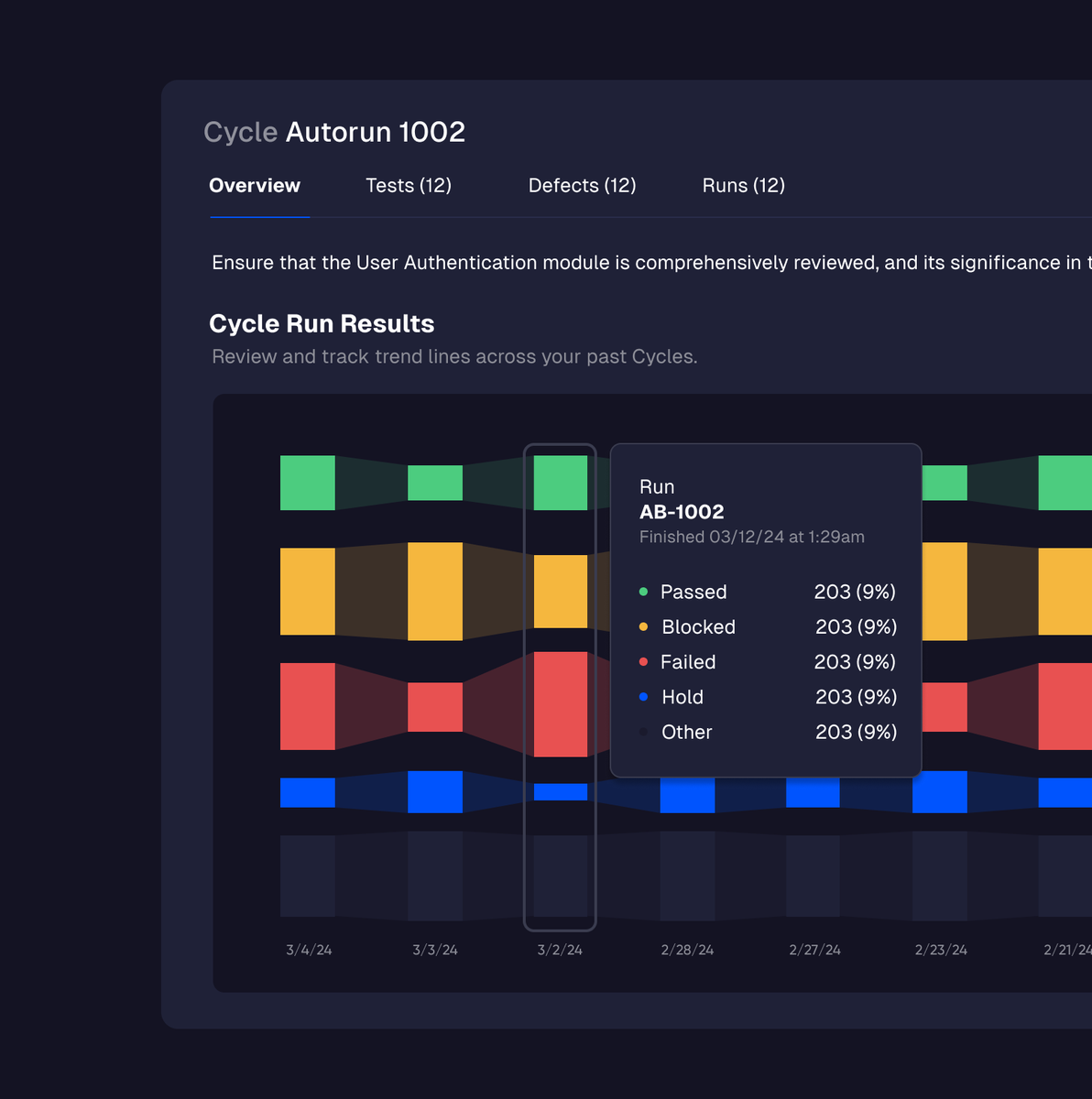
Task: Click the 2/23/24 dark other bar
Action: (x=940, y=876)
